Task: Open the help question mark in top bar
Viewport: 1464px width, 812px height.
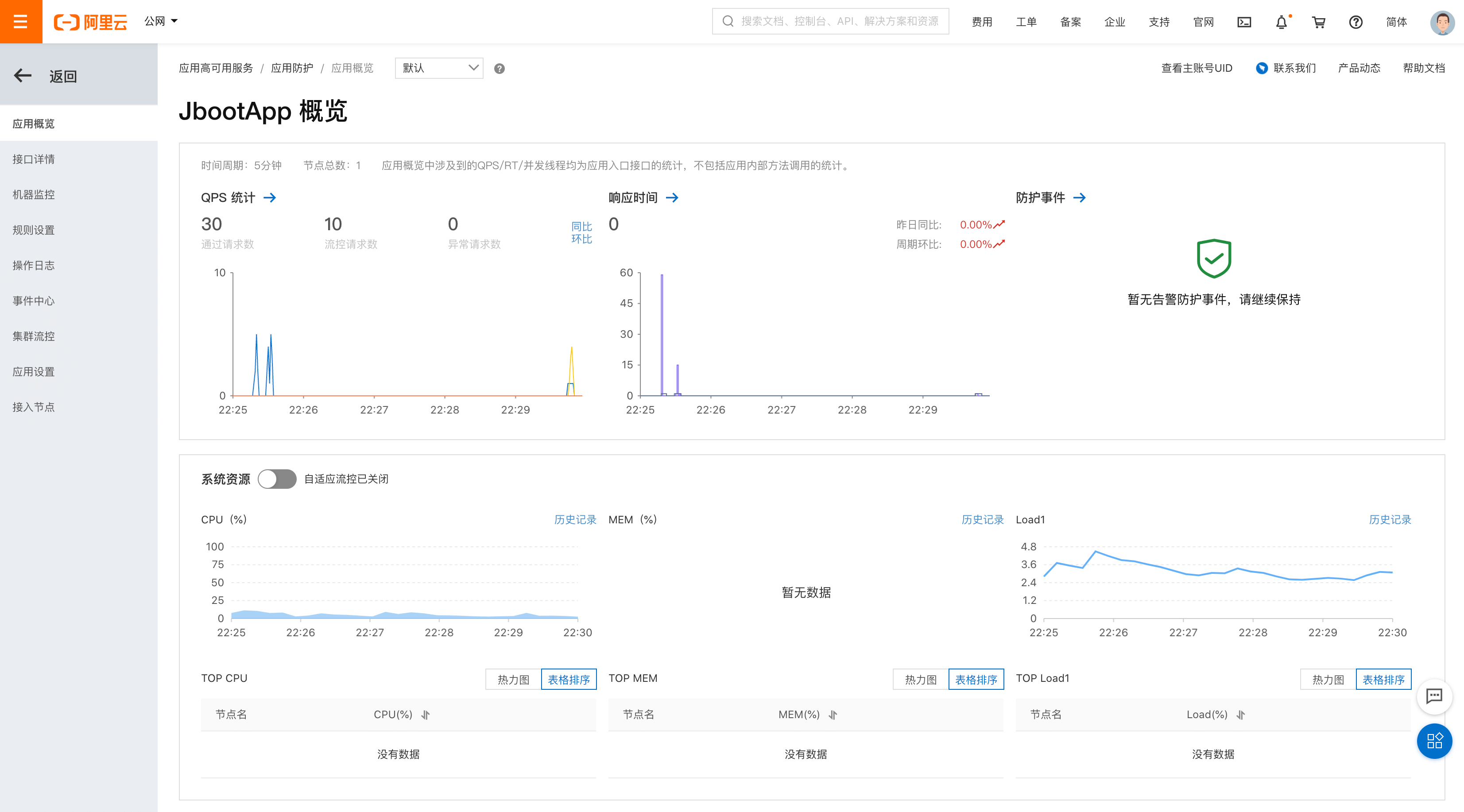Action: tap(1356, 22)
